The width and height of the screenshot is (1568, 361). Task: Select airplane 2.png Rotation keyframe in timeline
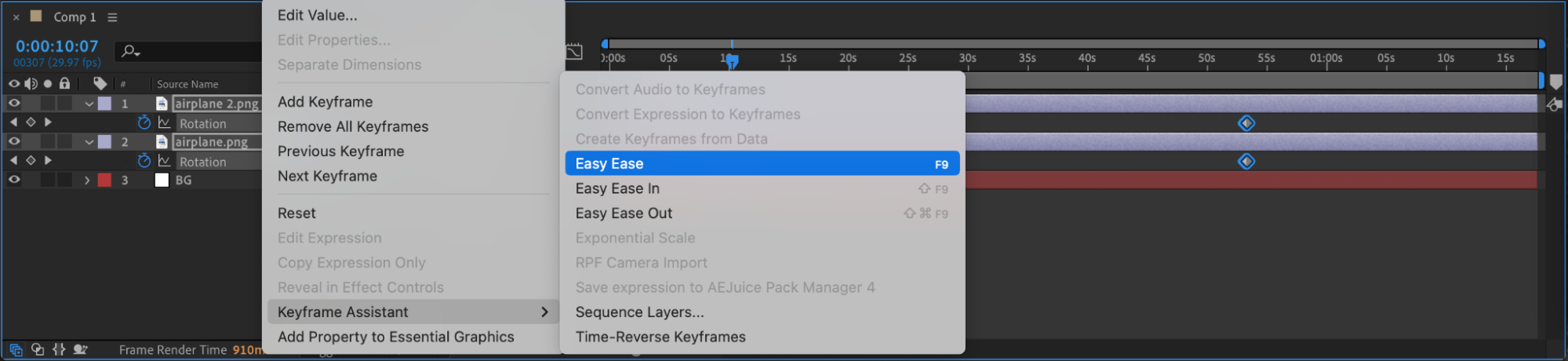click(x=1246, y=123)
